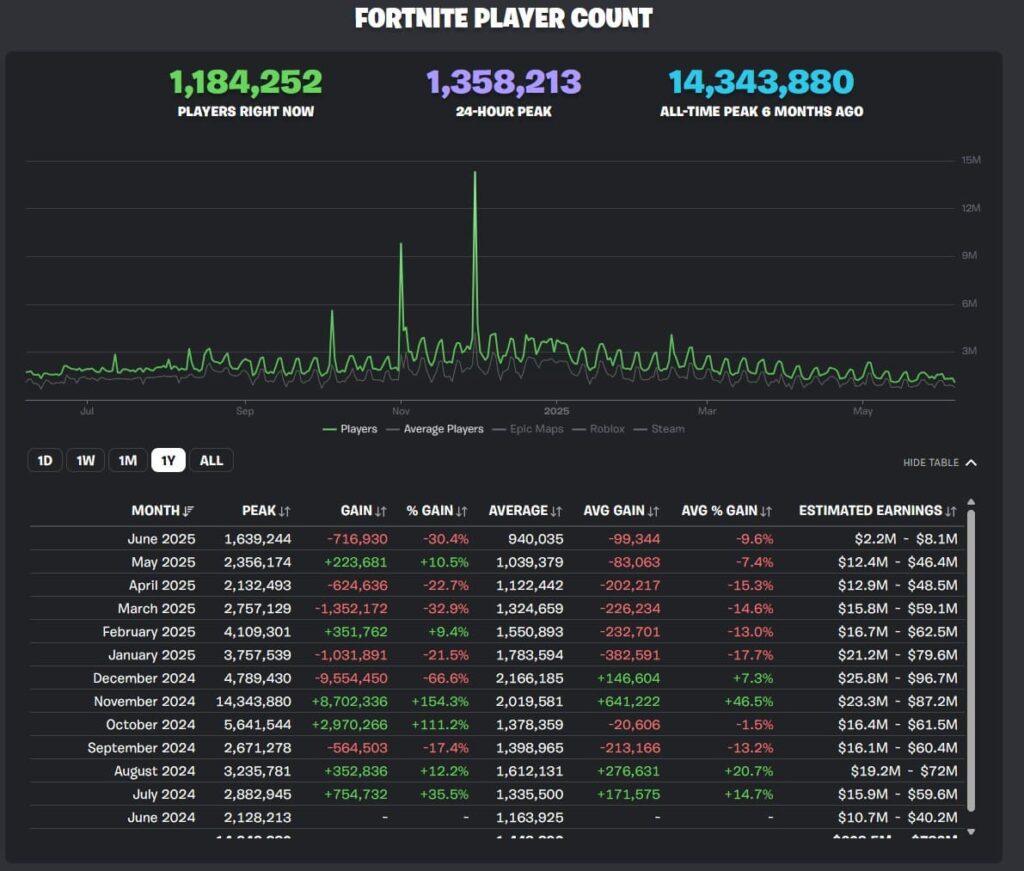Select the May 2025 row label

pos(163,562)
